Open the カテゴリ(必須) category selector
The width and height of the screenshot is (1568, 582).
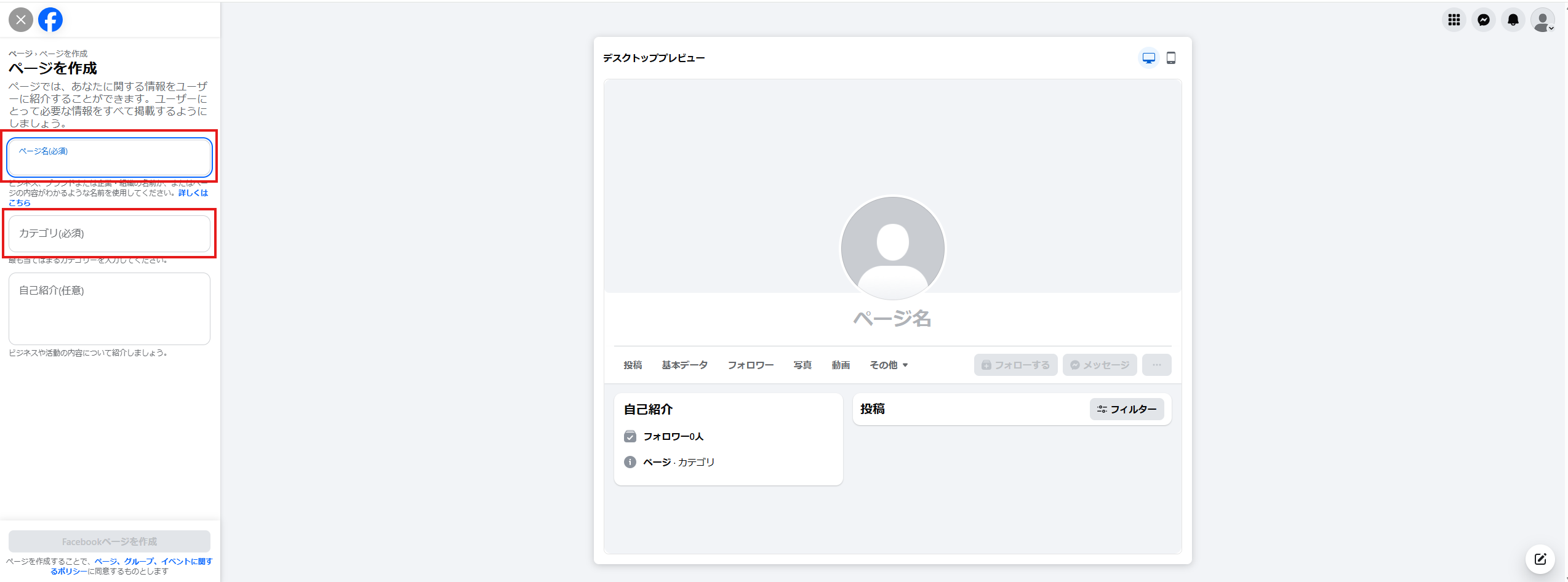click(109, 234)
